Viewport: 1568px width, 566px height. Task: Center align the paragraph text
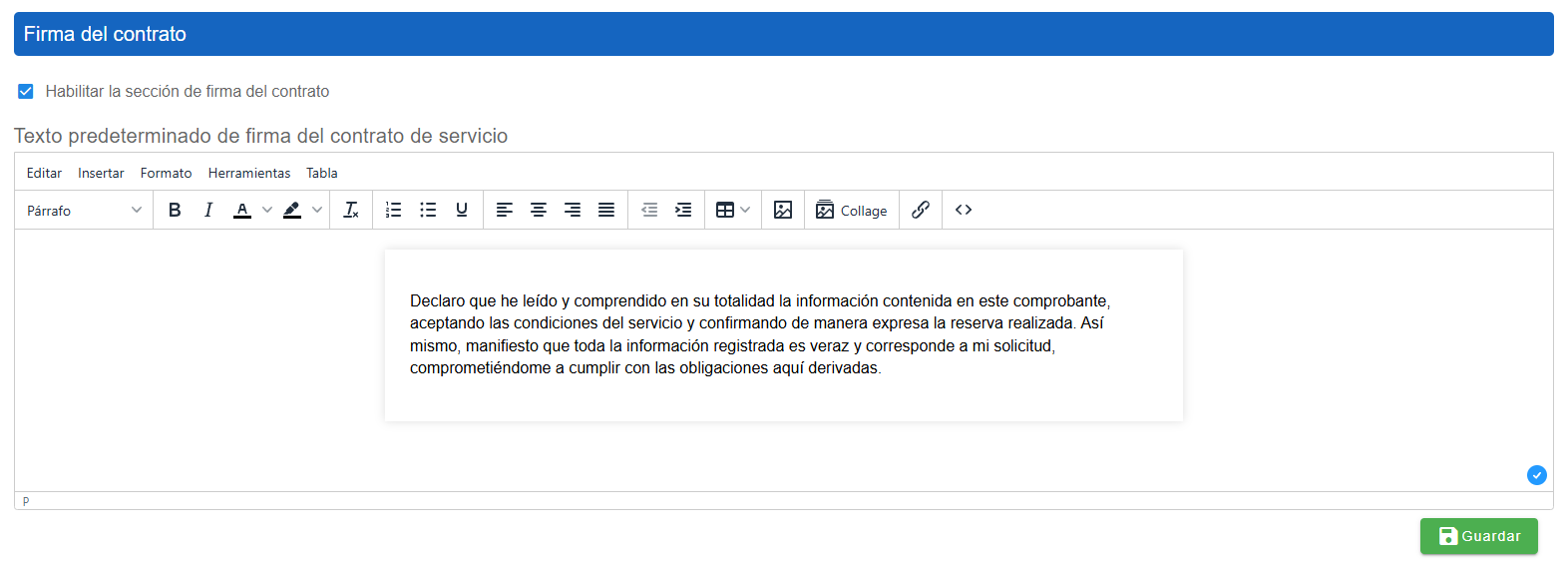(539, 210)
